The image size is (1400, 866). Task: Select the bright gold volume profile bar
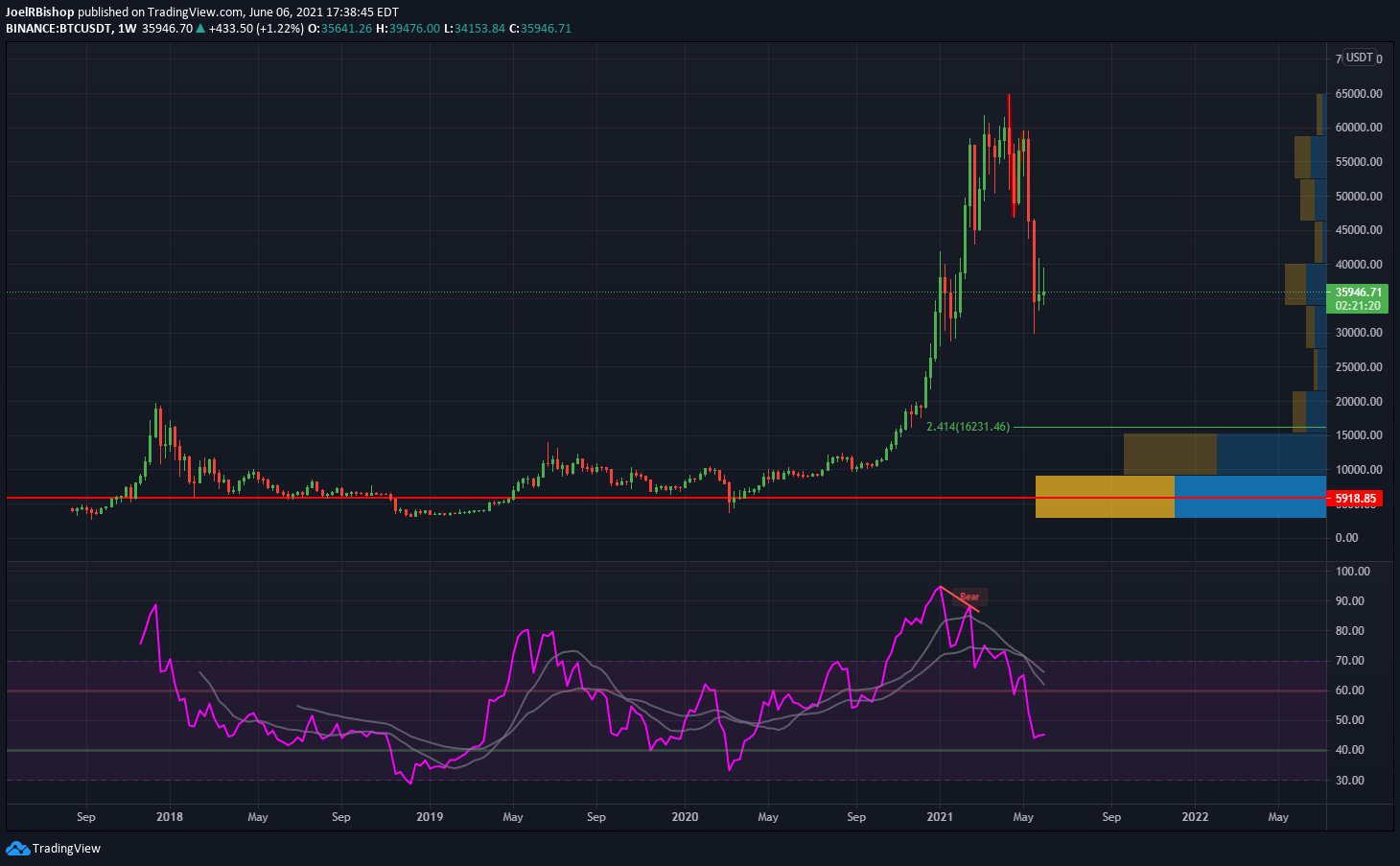[1105, 497]
